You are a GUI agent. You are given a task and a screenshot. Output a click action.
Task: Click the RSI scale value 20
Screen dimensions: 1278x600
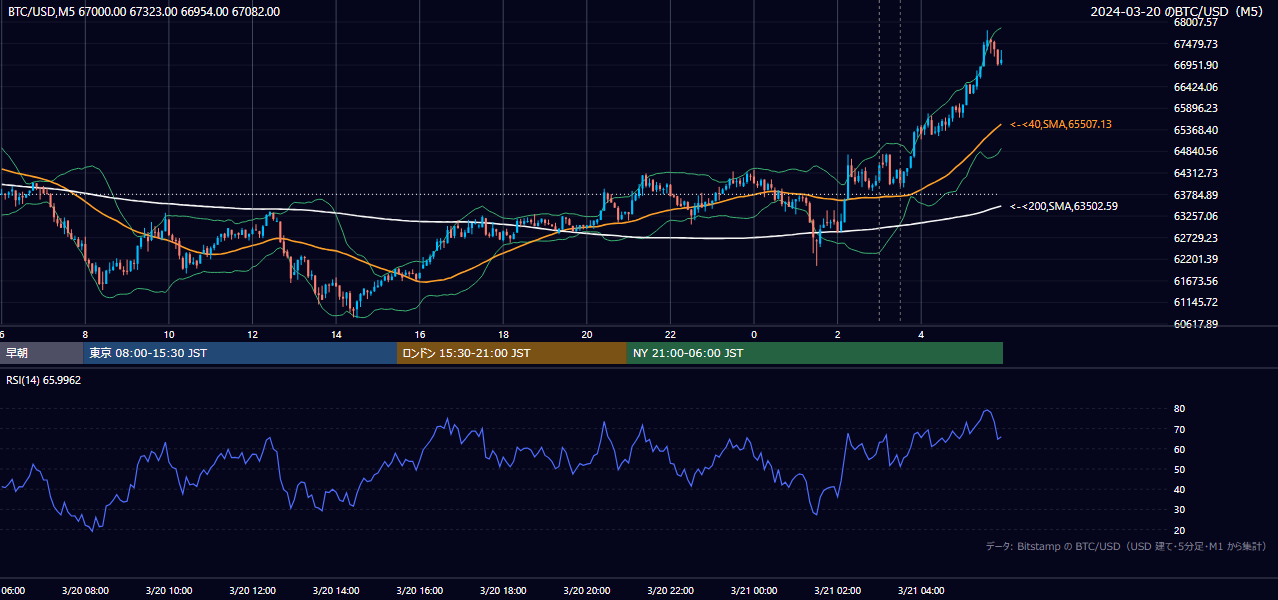pyautogui.click(x=1180, y=530)
